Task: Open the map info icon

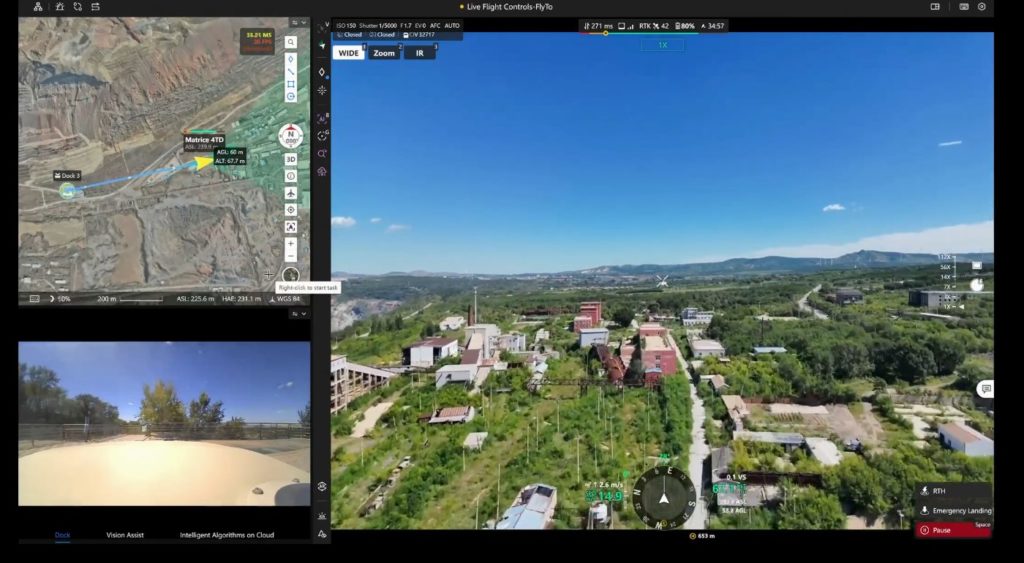Action: coord(291,176)
